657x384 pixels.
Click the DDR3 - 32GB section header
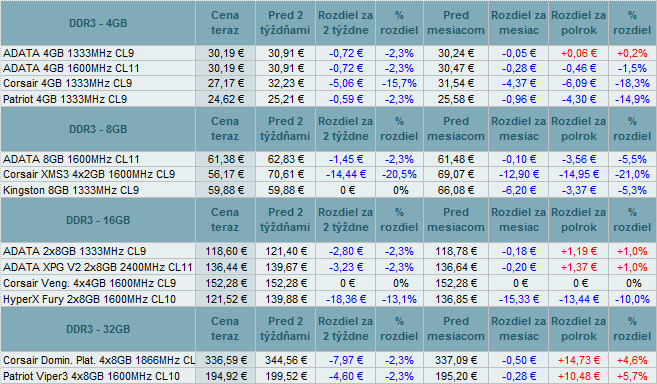[98, 329]
